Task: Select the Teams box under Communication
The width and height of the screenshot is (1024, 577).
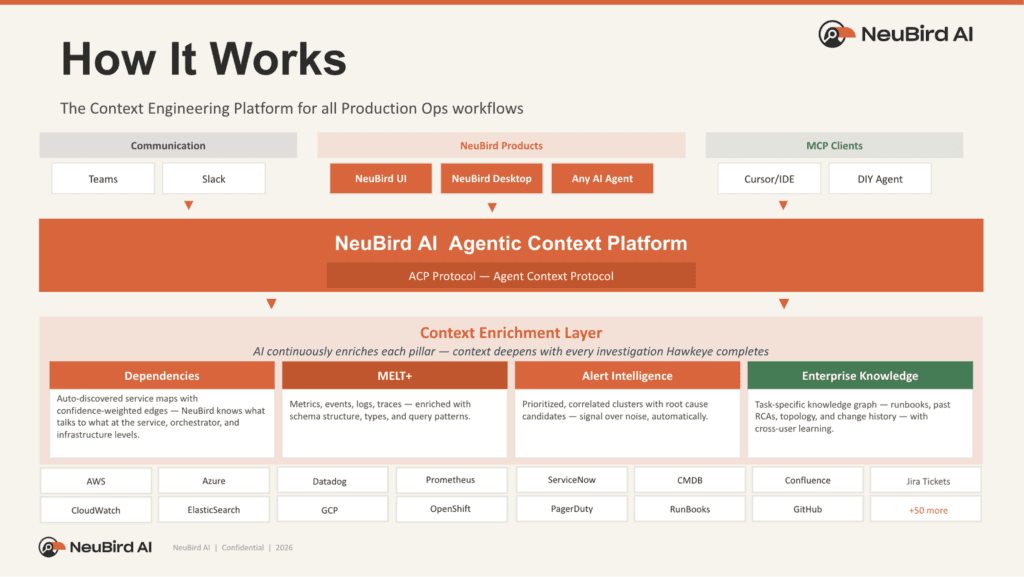Action: point(103,178)
